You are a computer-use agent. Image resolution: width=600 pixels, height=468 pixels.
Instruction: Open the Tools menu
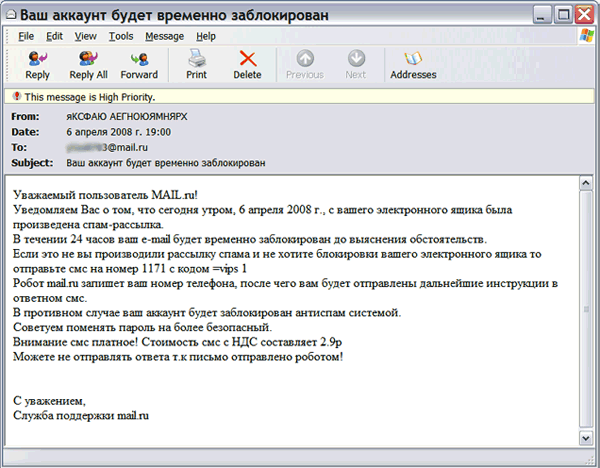(121, 36)
